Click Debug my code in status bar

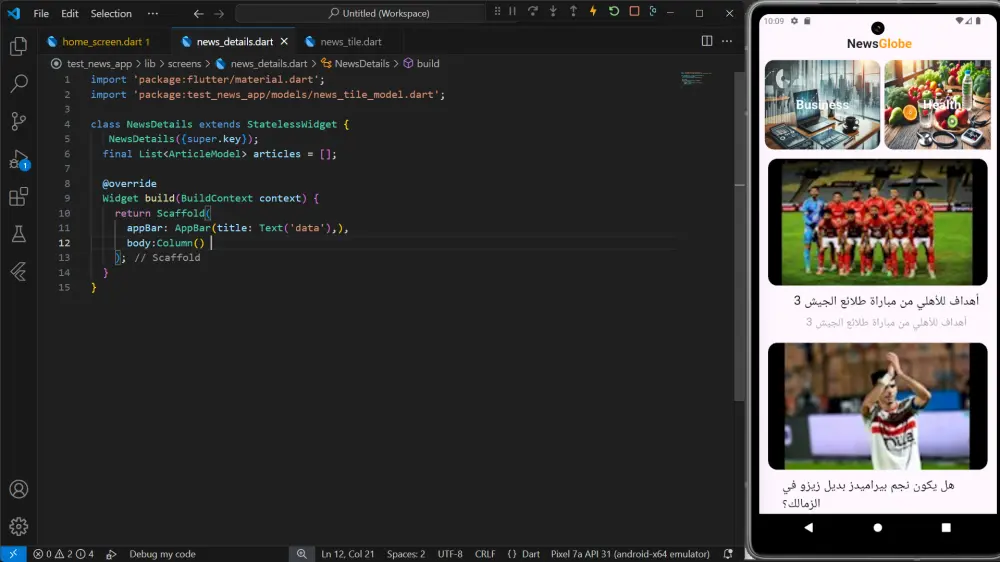tap(161, 554)
